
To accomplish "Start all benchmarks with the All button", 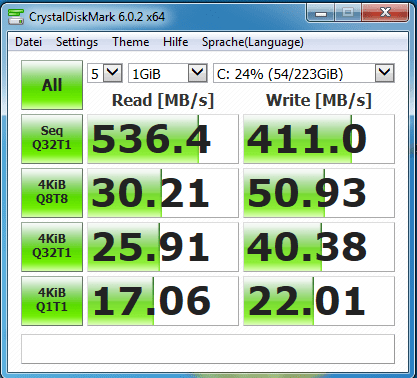I will [x=52, y=85].
